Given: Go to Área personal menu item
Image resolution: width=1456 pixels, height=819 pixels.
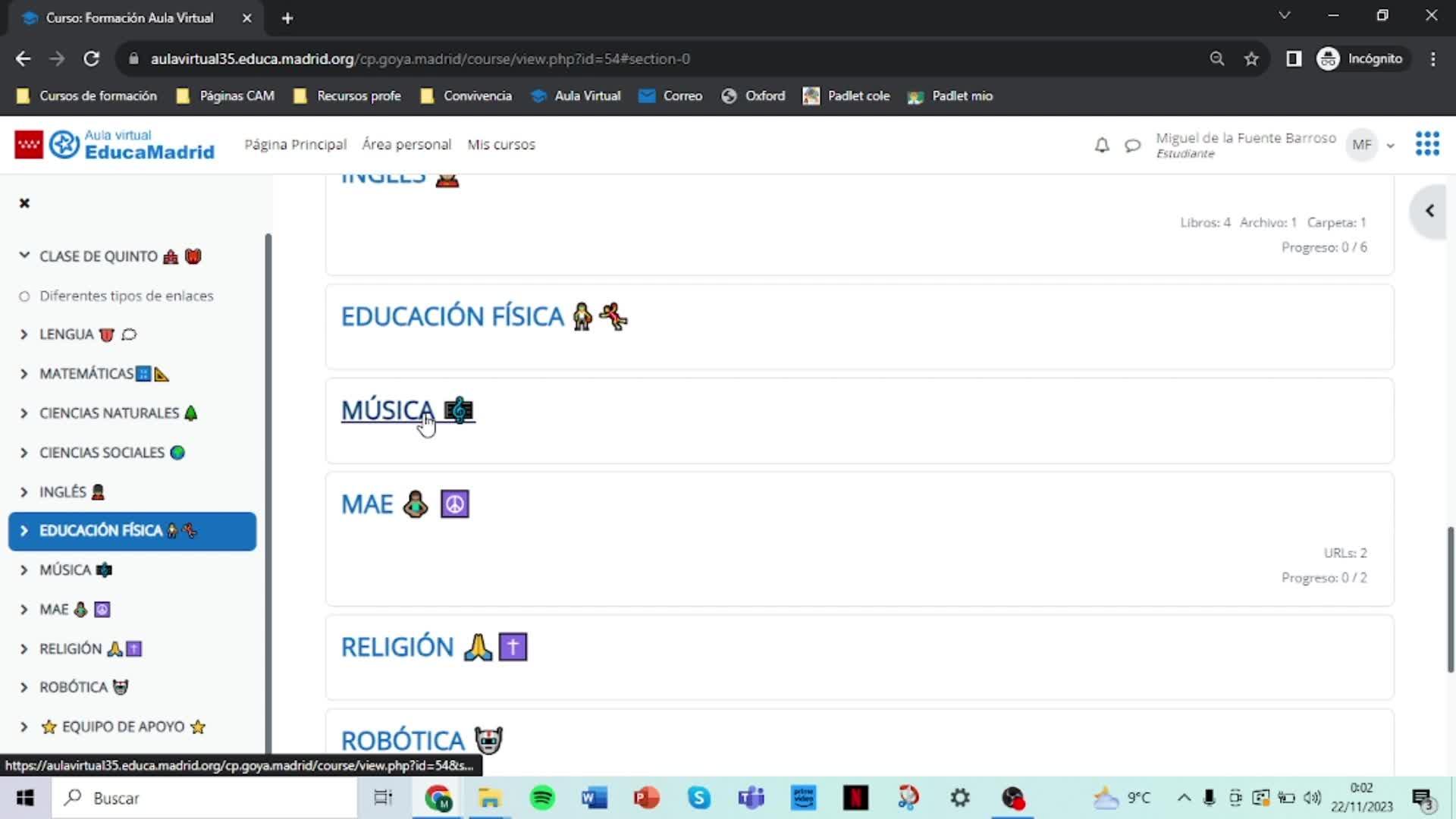Looking at the screenshot, I should pyautogui.click(x=406, y=144).
